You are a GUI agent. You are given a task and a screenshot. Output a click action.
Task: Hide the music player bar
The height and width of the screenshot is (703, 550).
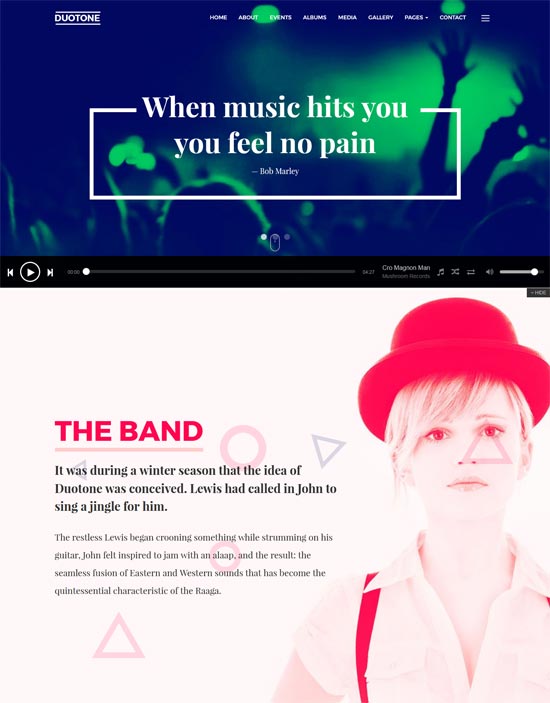(x=538, y=292)
